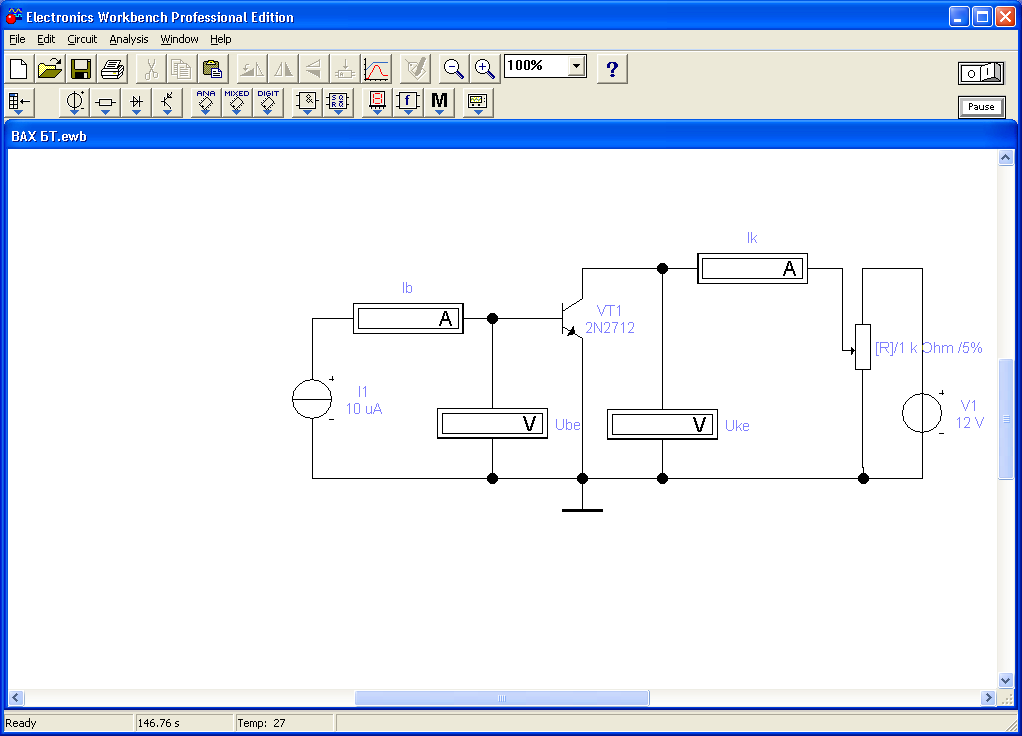The image size is (1022, 736).
Task: Click the Pause simulation button
Action: 981,107
